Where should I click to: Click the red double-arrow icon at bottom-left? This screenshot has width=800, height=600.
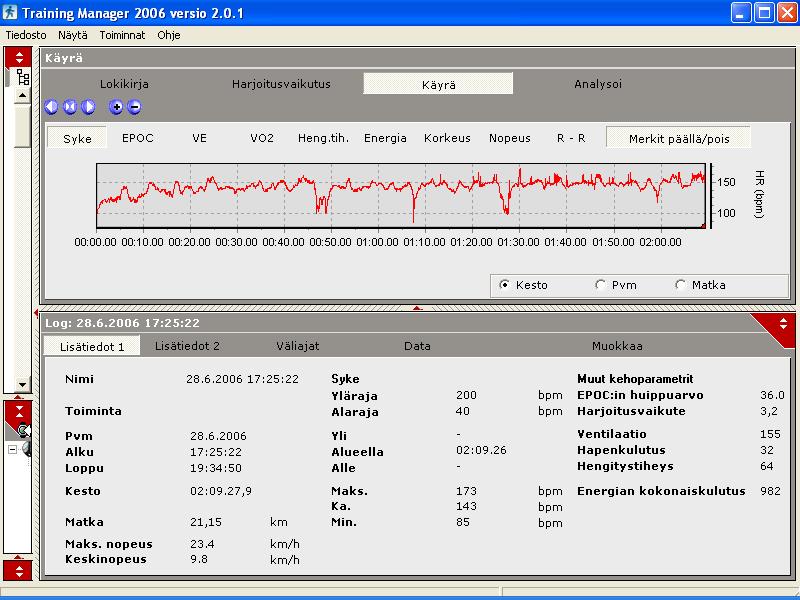[x=20, y=570]
